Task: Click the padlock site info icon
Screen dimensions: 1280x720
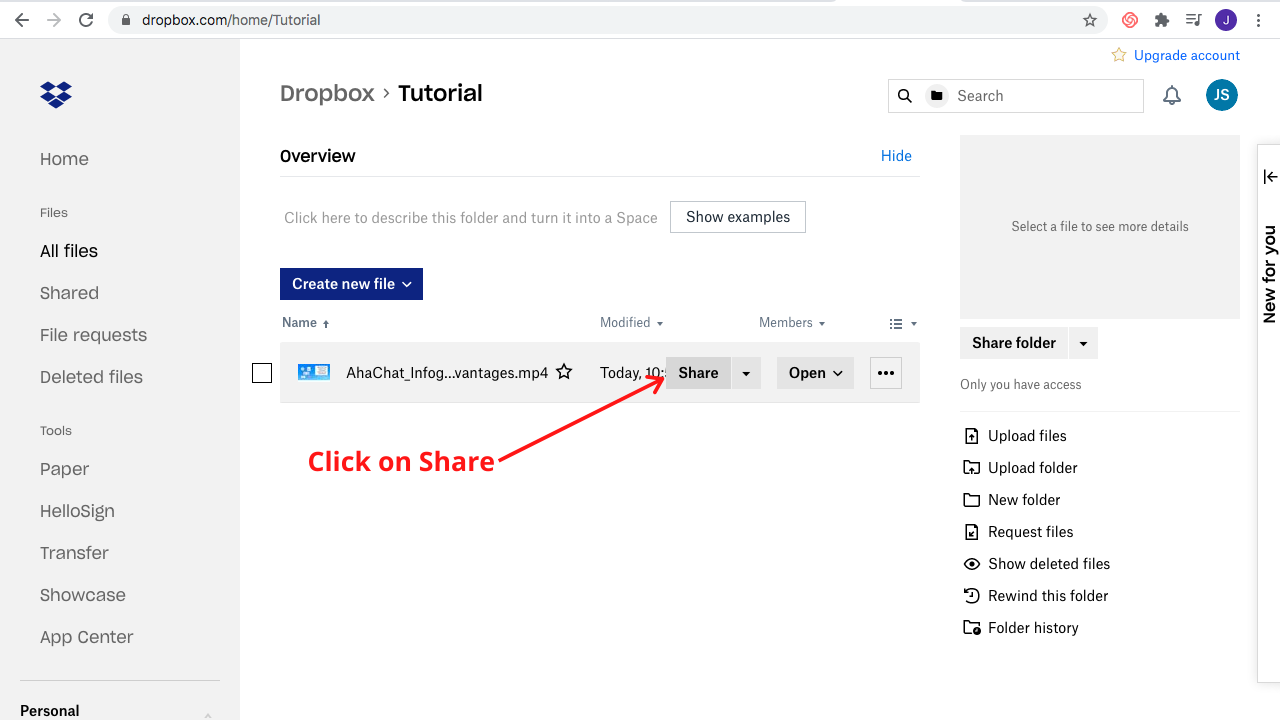Action: [126, 20]
